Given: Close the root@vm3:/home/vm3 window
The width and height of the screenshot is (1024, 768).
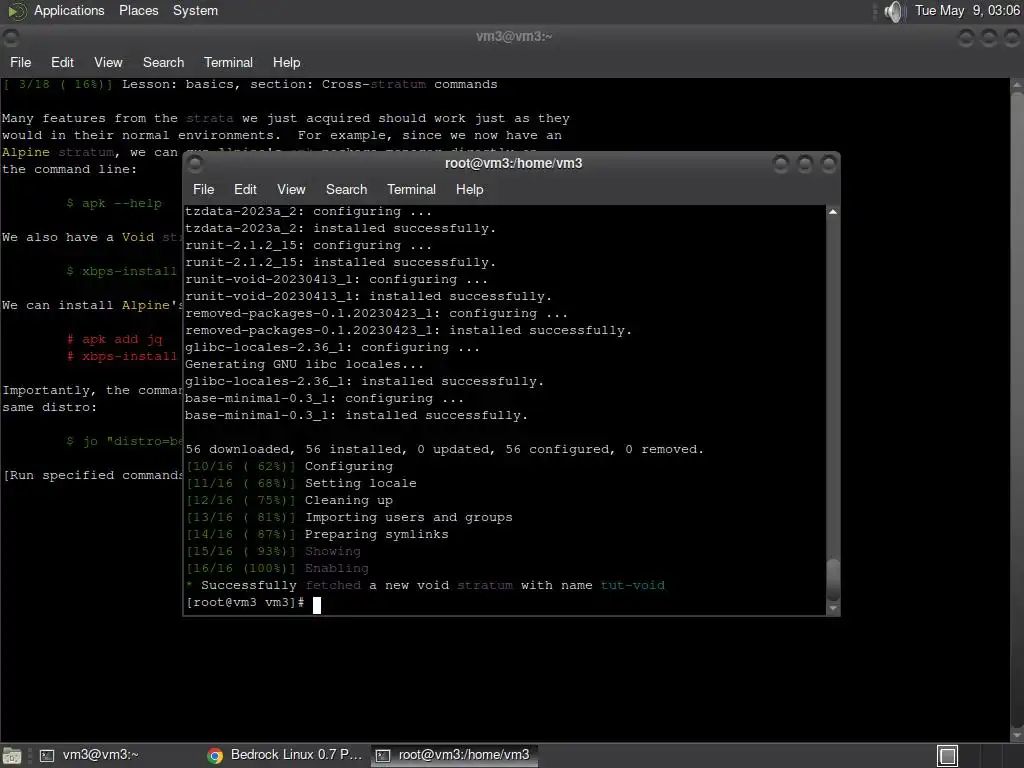Looking at the screenshot, I should click(828, 163).
